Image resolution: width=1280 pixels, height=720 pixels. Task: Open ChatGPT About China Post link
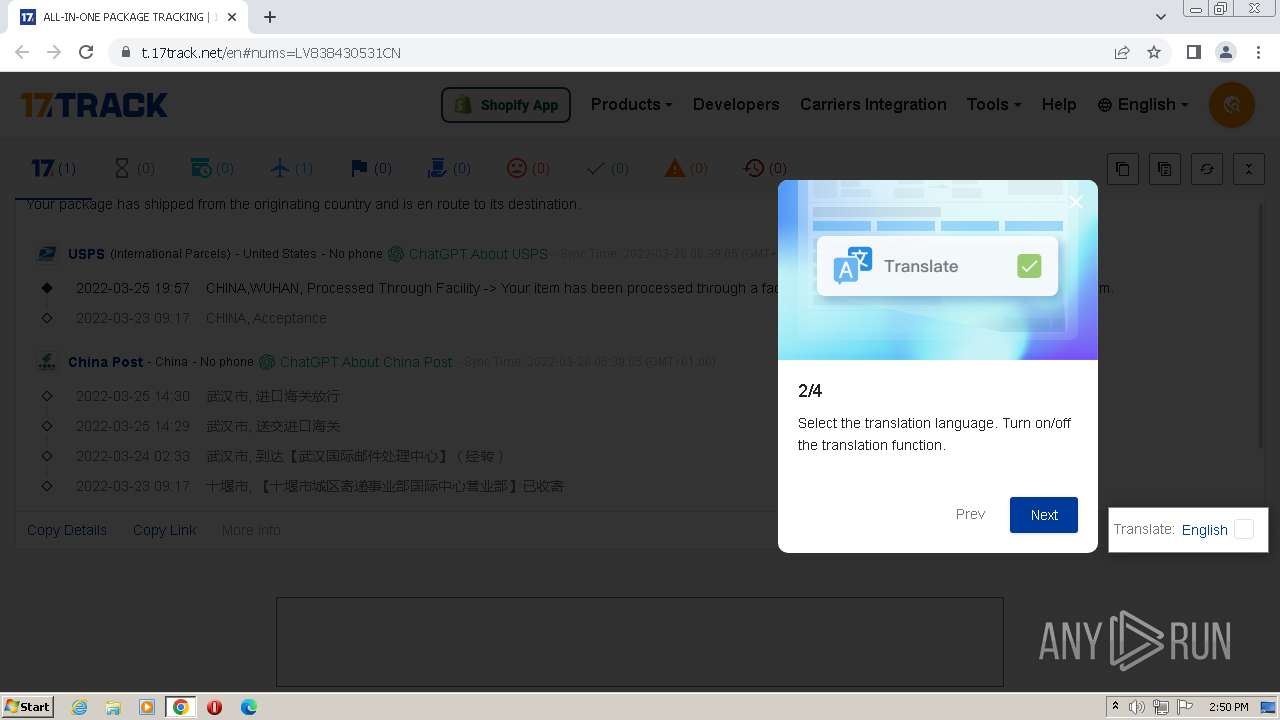pos(356,362)
